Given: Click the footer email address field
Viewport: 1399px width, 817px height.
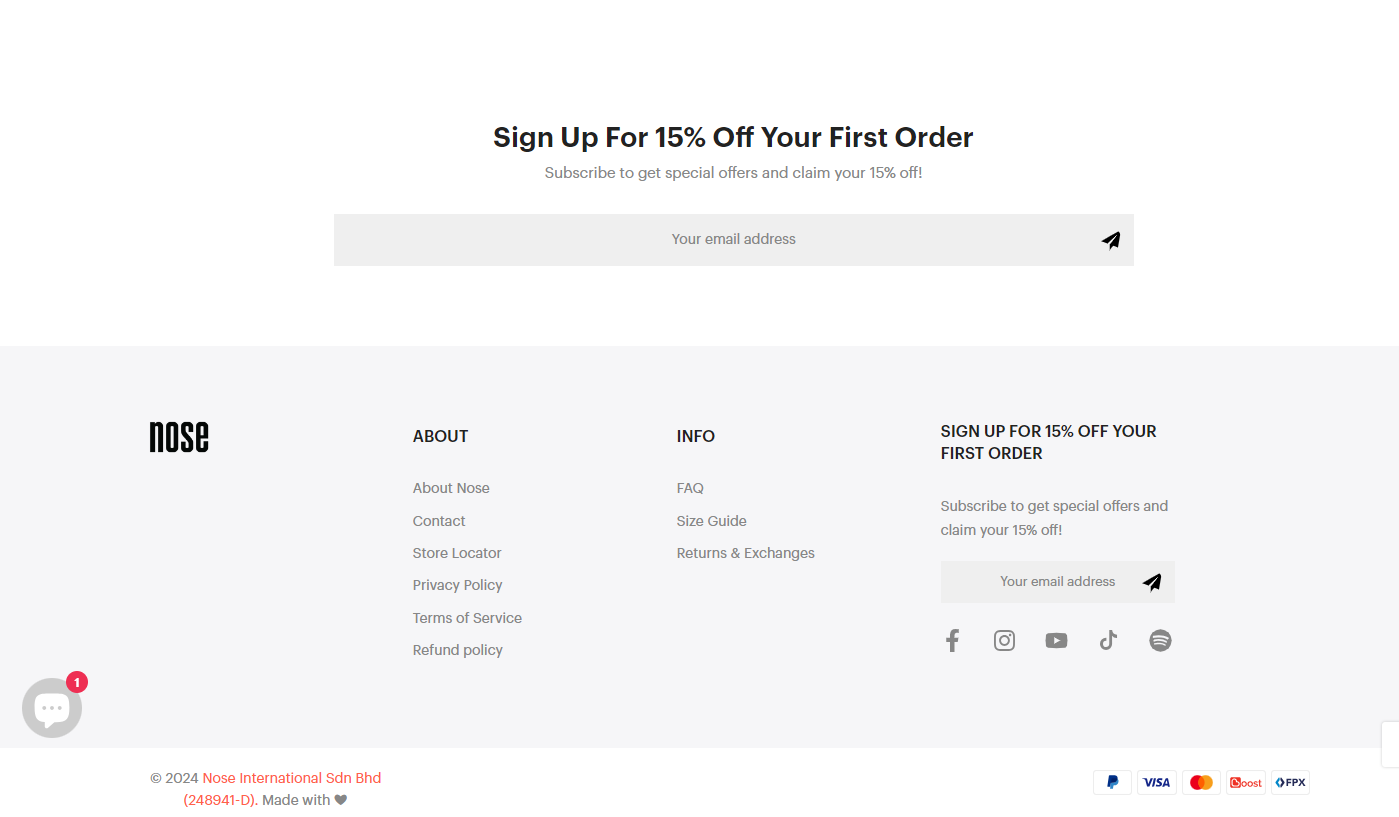Looking at the screenshot, I should pyautogui.click(x=1040, y=582).
